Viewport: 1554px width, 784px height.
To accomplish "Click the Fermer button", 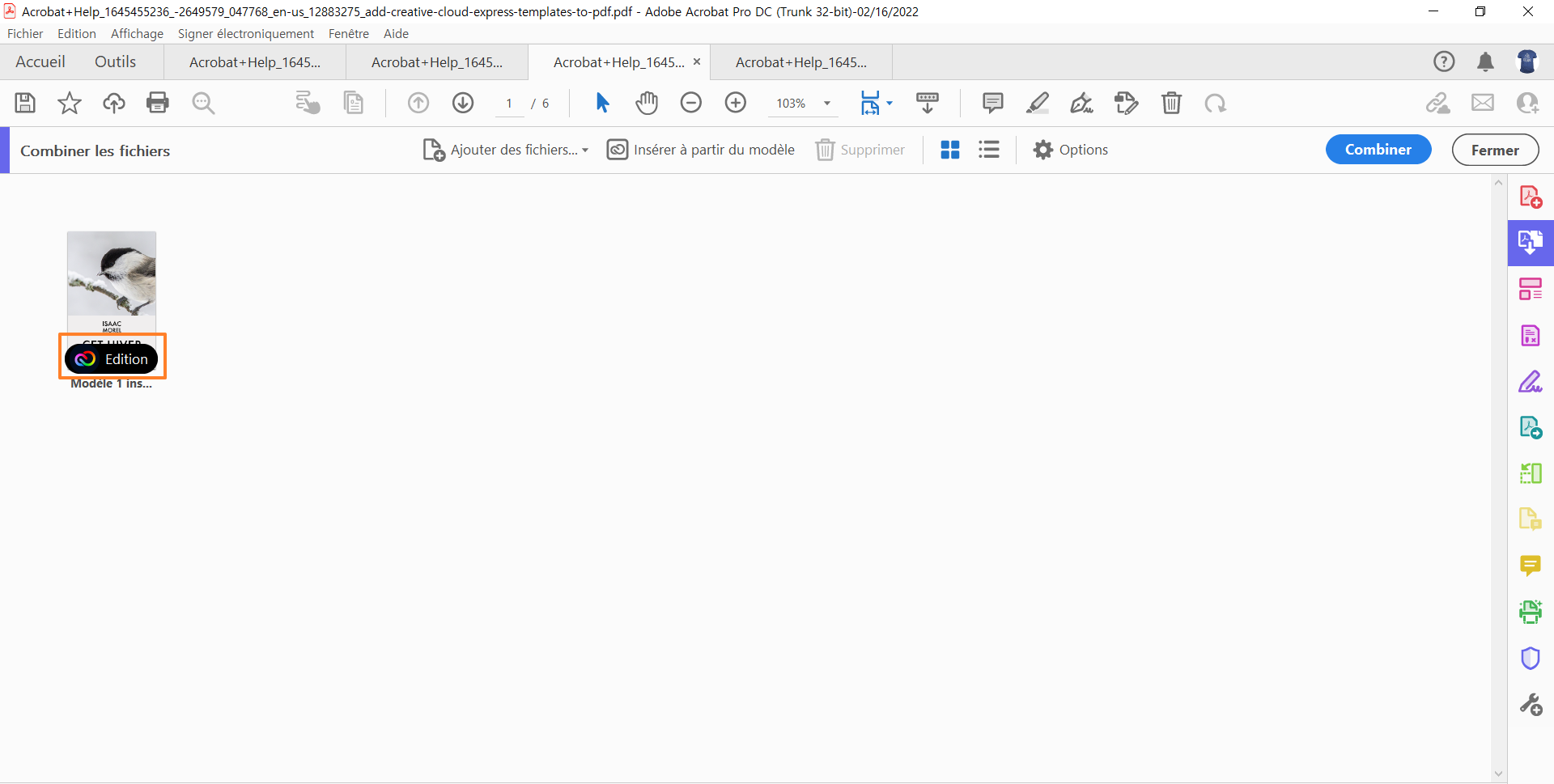I will [1495, 150].
